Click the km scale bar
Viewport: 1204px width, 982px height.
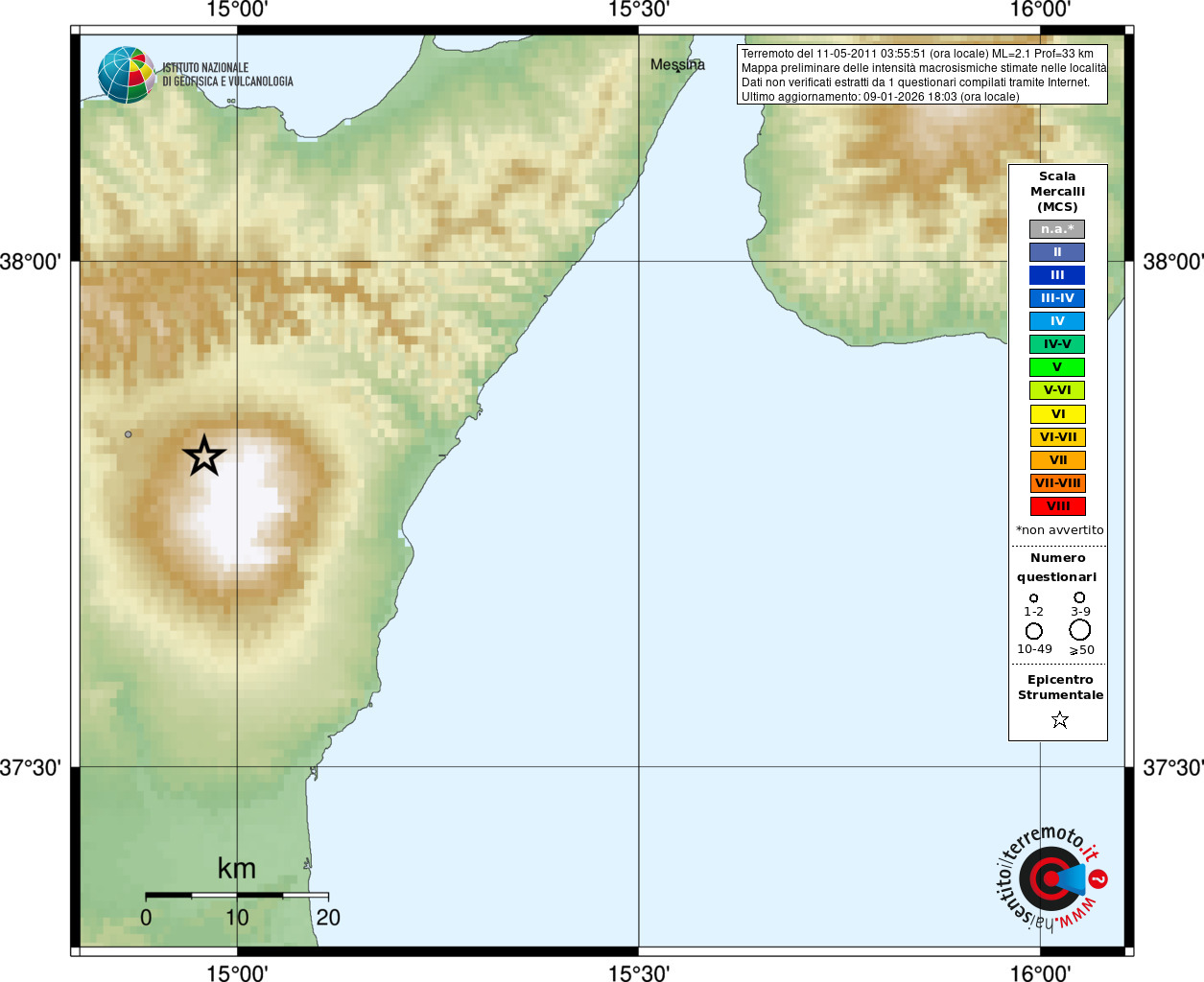point(237,895)
